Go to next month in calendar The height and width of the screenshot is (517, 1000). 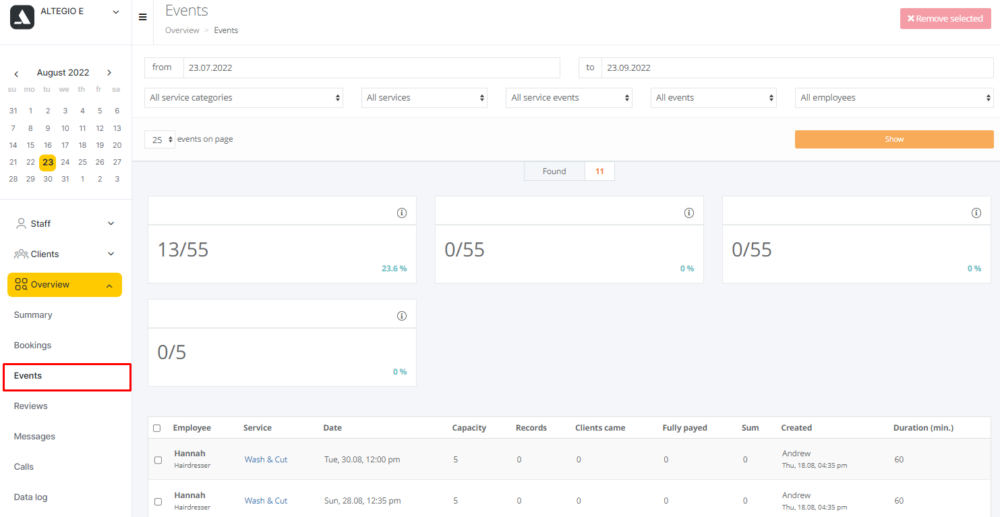click(x=109, y=73)
